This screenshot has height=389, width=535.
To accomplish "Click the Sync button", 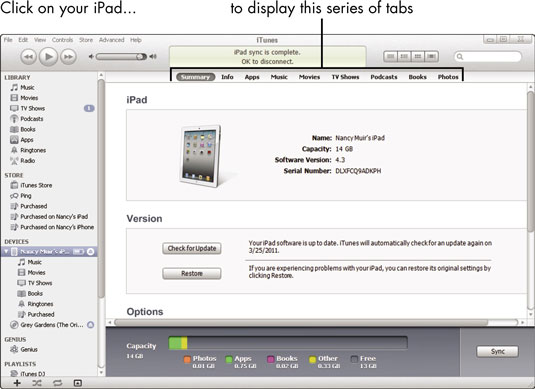I will click(x=497, y=351).
